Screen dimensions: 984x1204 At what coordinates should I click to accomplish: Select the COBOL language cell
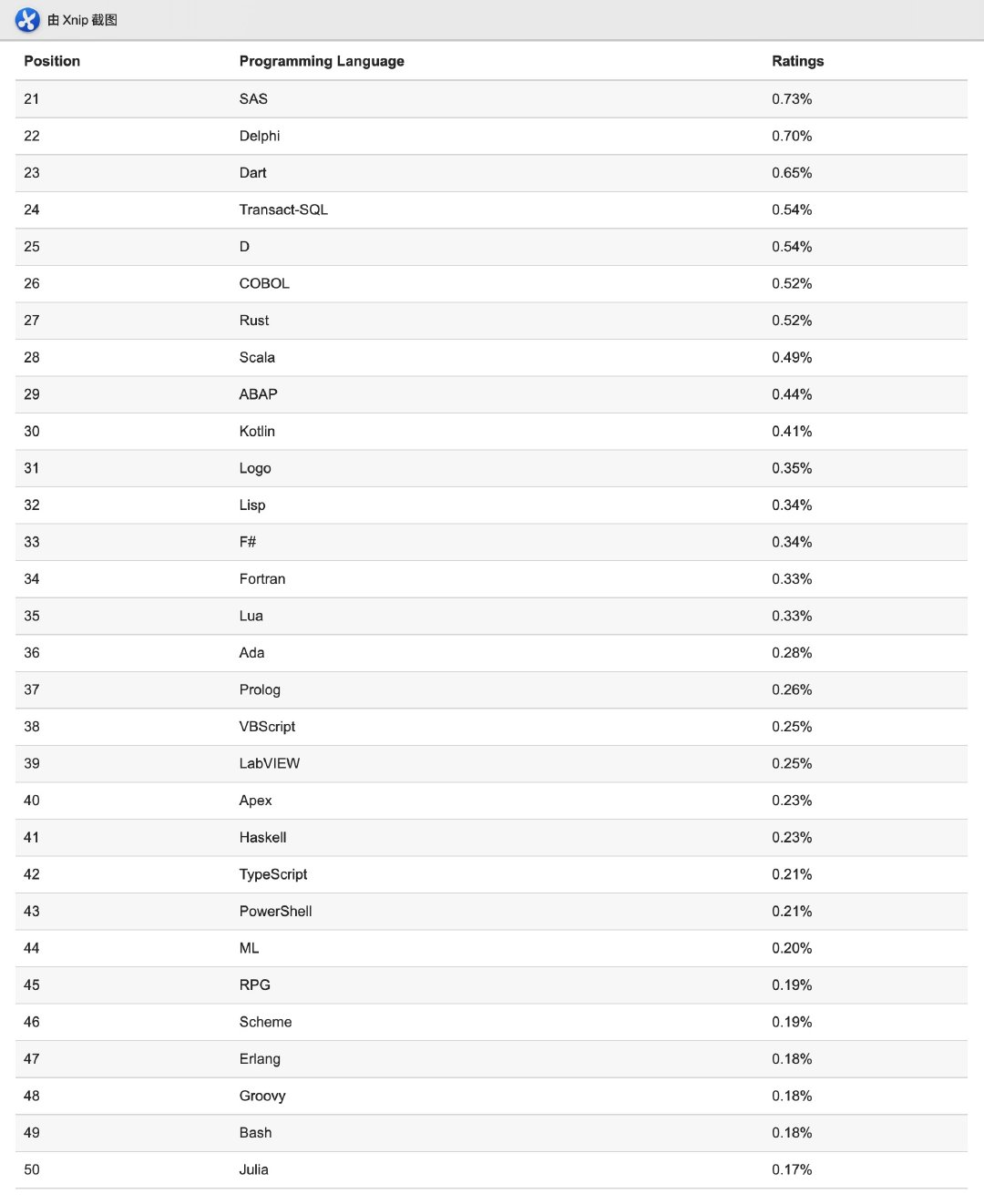click(264, 283)
